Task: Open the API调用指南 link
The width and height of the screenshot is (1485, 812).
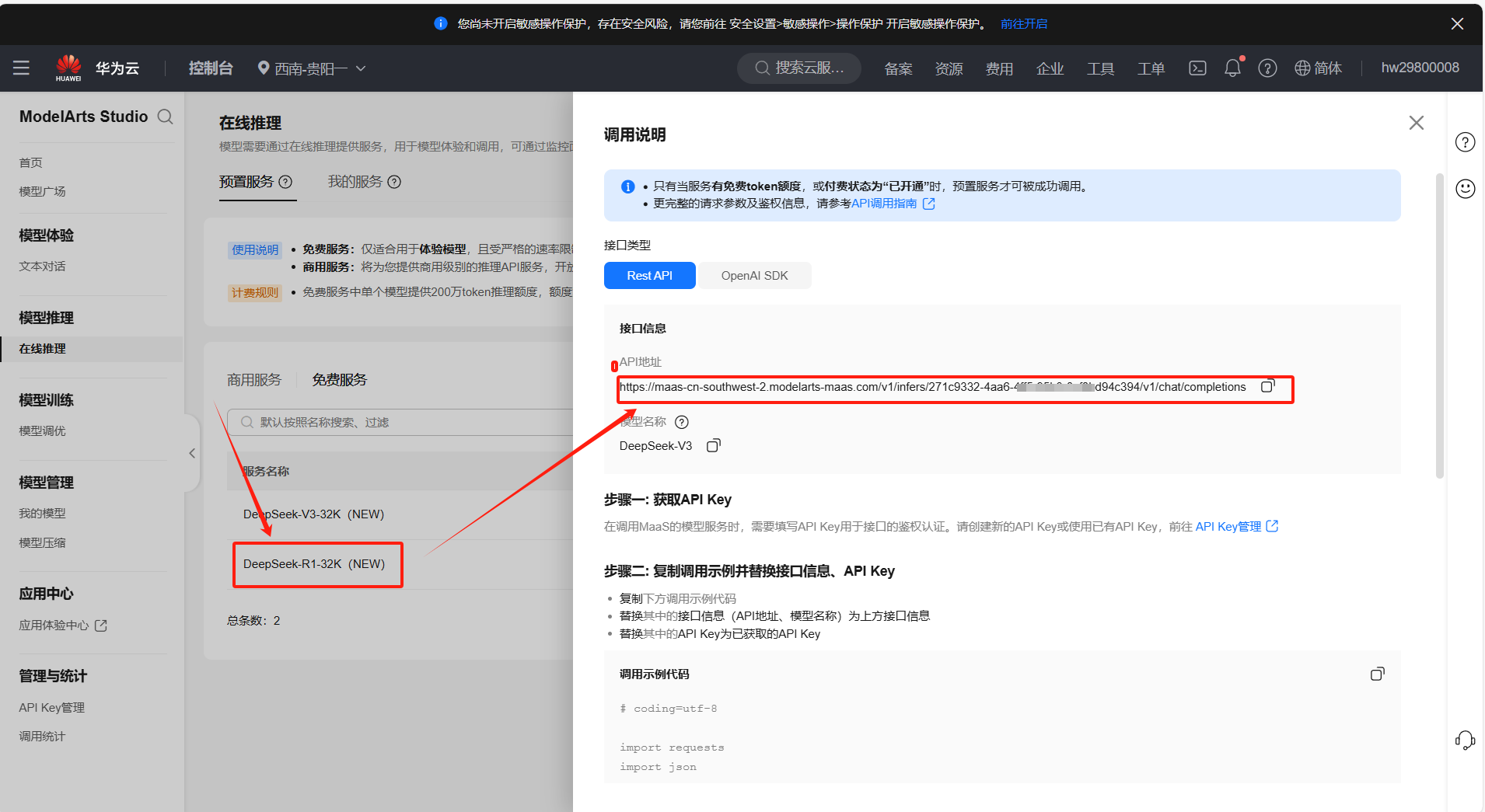Action: pyautogui.click(x=893, y=204)
